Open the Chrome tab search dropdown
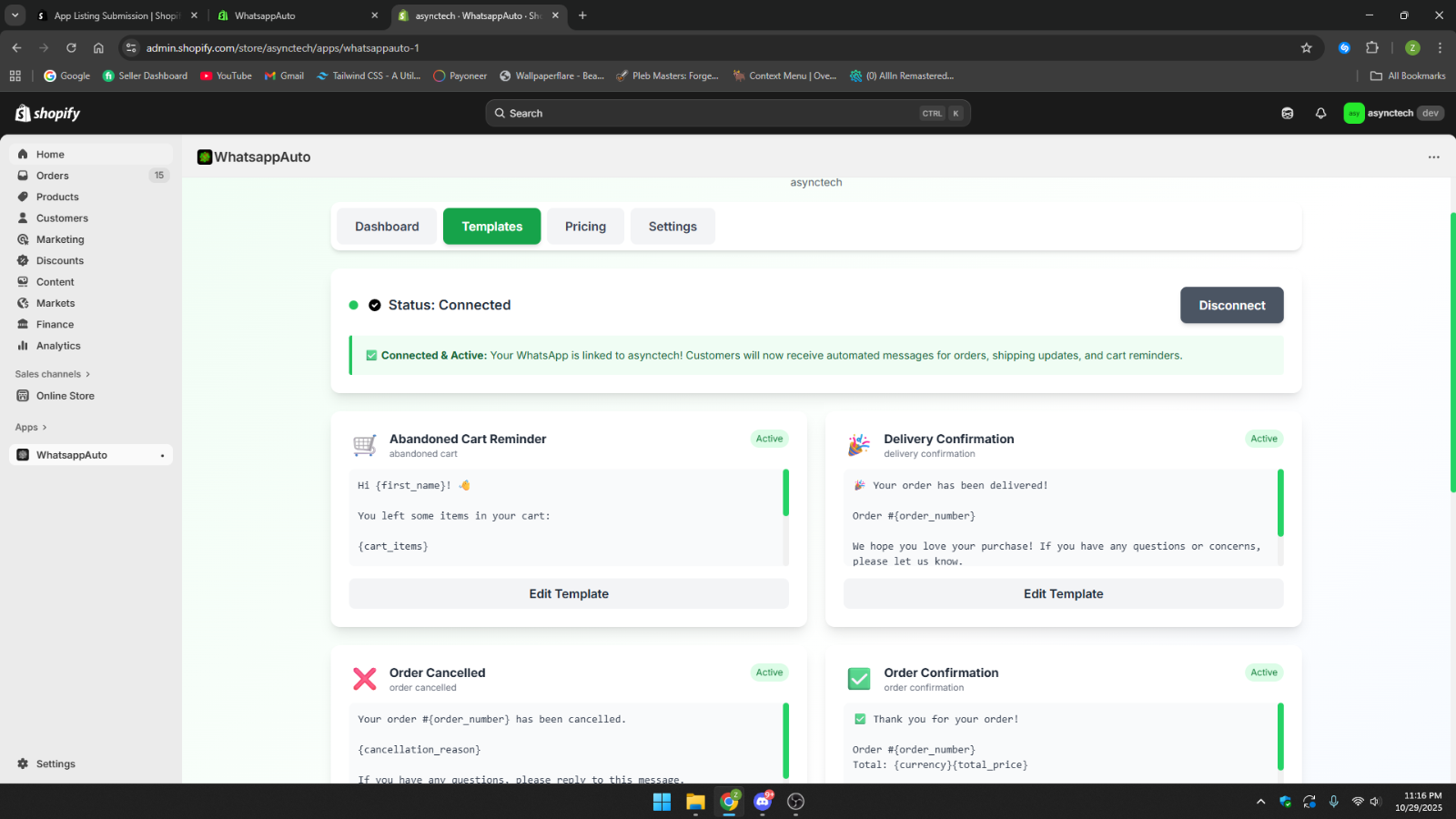1456x819 pixels. (x=15, y=15)
